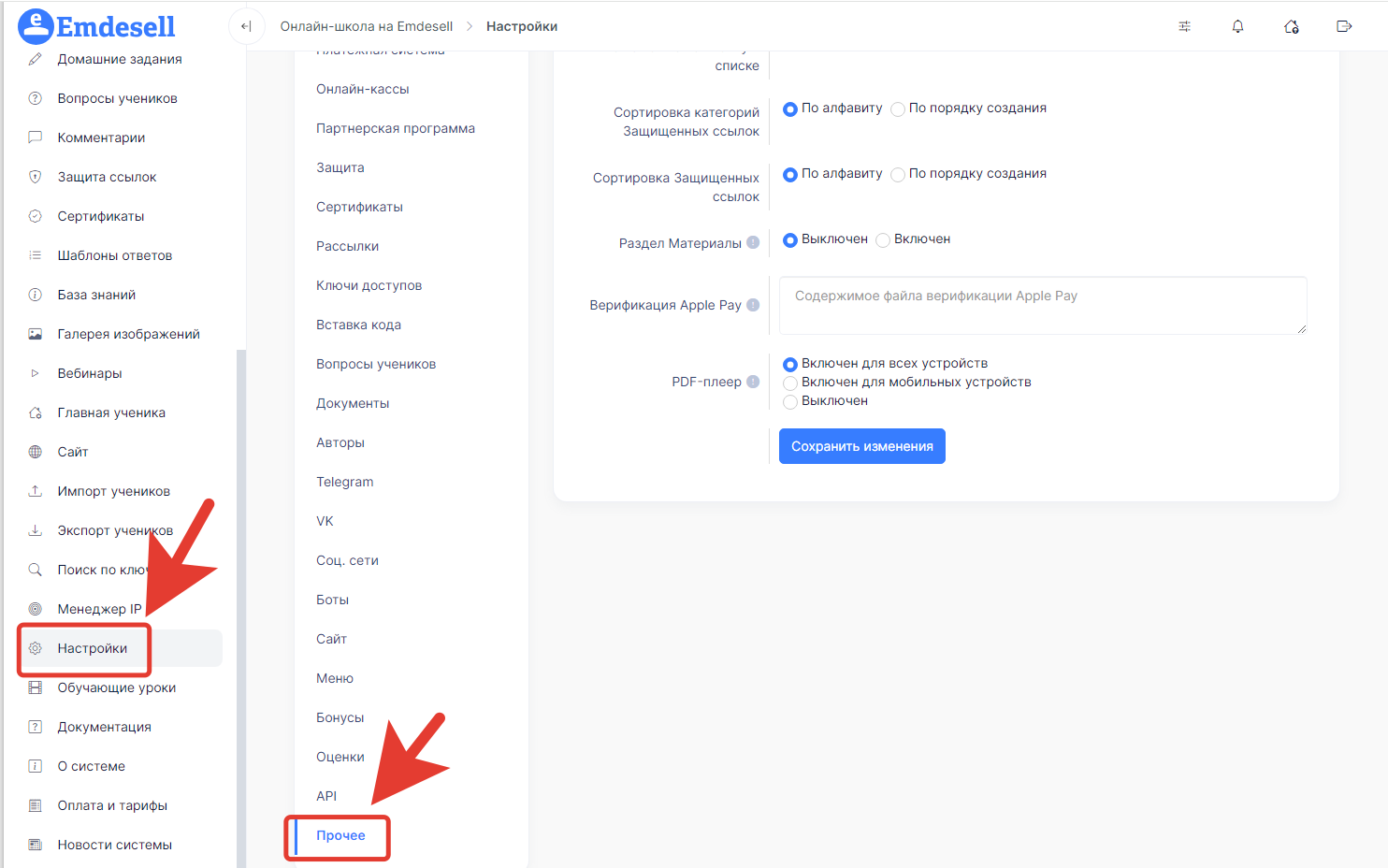Select По порядку создания for Защищенных ссылок categories
The width and height of the screenshot is (1388, 868).
[x=898, y=109]
